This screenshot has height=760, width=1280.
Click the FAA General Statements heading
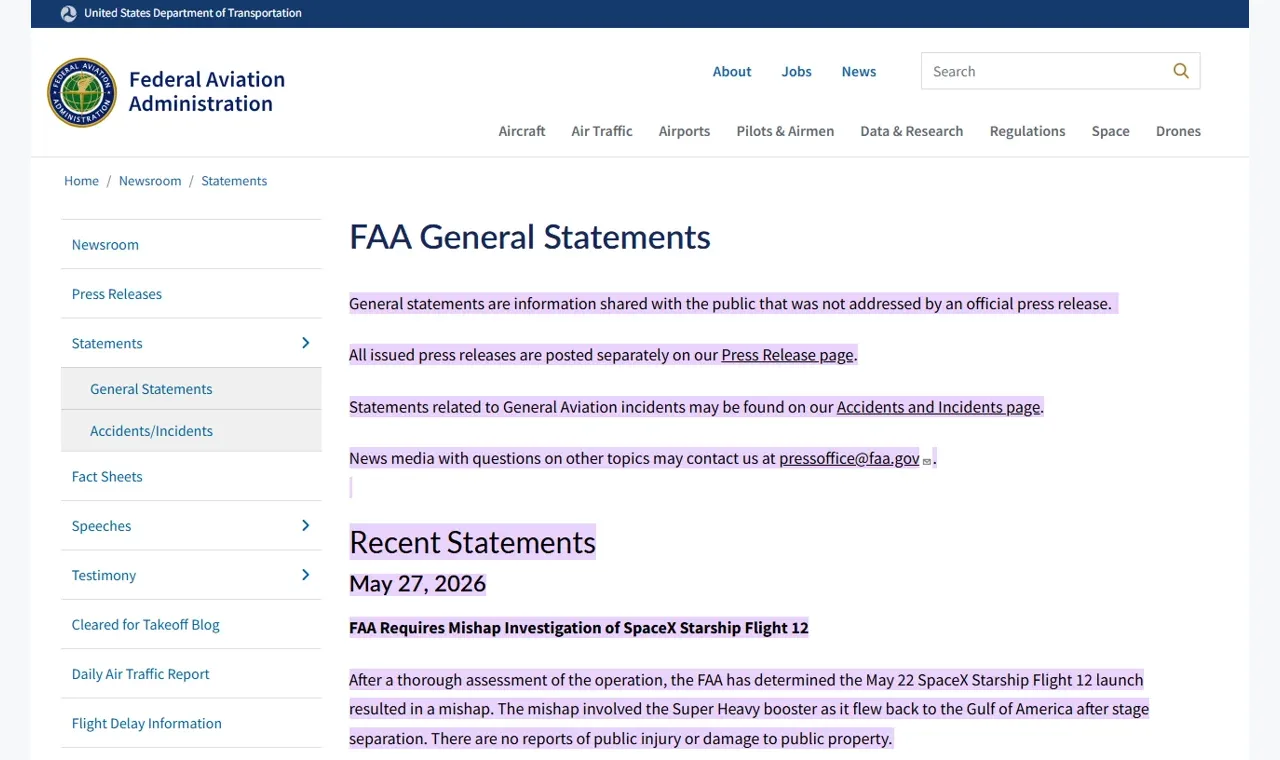(530, 237)
